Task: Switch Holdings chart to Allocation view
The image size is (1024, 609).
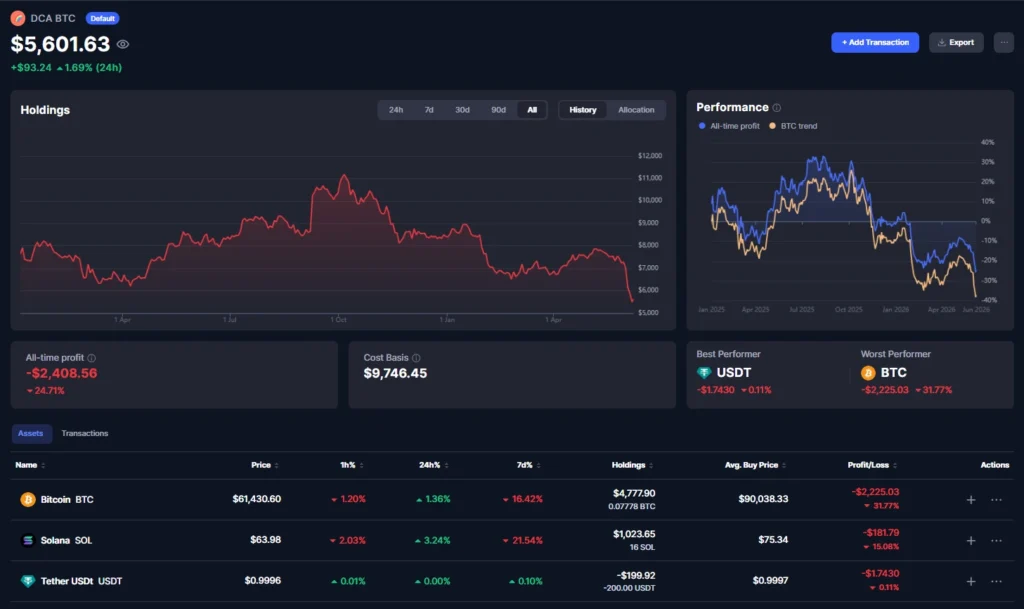Action: point(636,110)
